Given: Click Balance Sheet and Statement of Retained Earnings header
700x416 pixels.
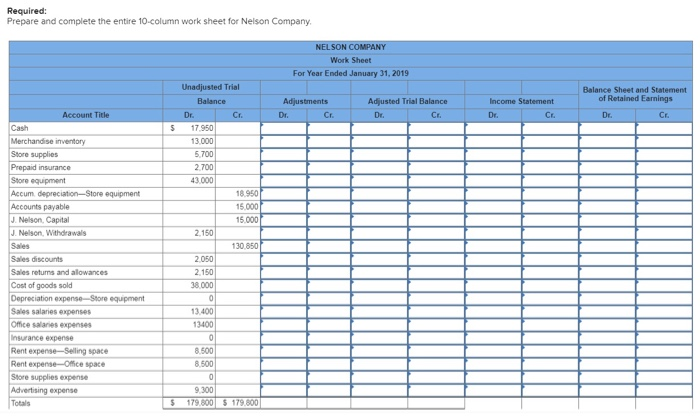Looking at the screenshot, I should [x=635, y=94].
